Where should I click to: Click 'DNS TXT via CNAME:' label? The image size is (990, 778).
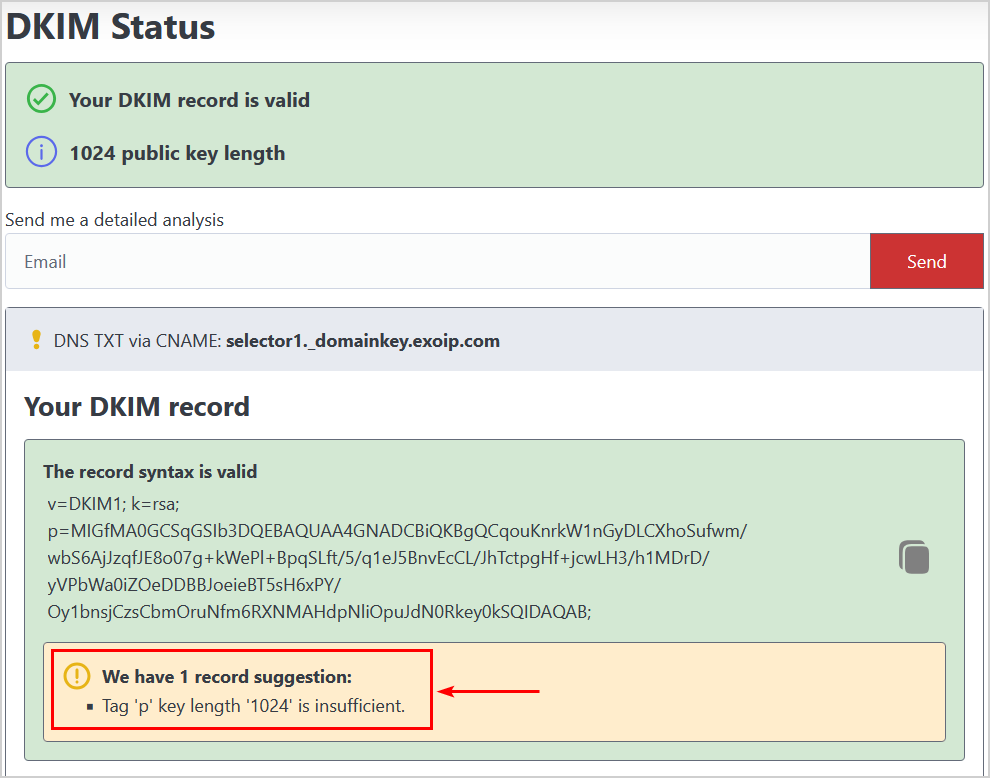point(138,341)
